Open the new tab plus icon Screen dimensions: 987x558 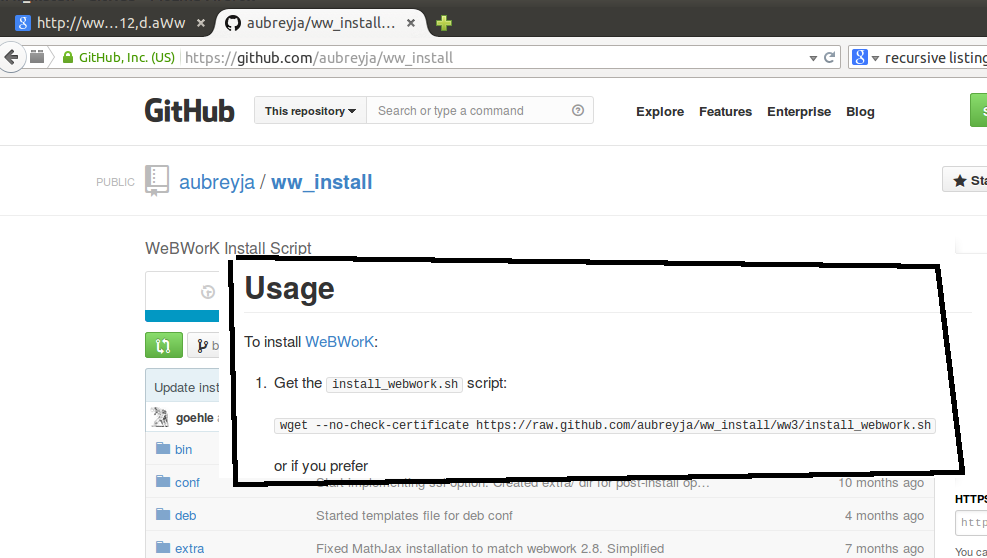pos(444,23)
